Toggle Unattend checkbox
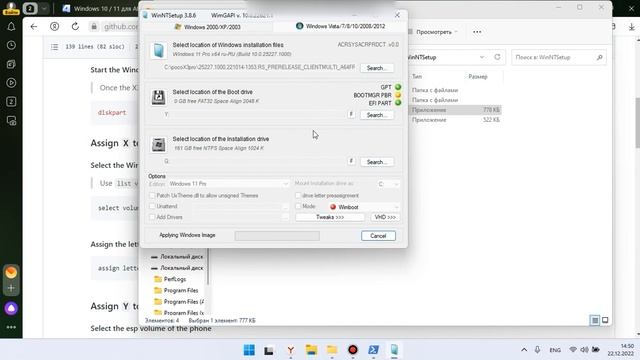 coord(152,207)
